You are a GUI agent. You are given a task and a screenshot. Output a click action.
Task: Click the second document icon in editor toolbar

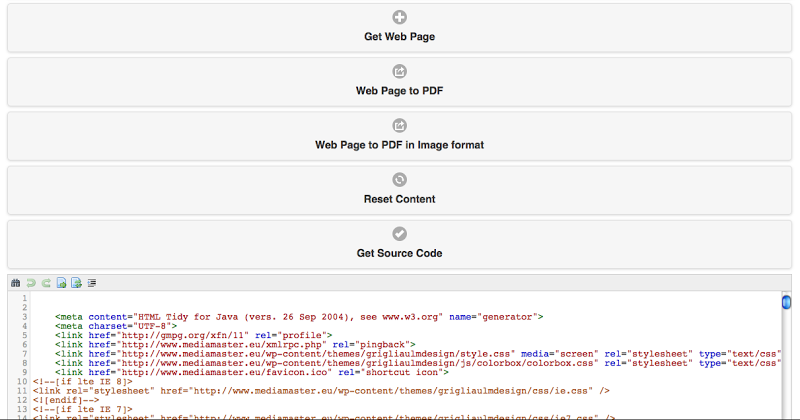(76, 283)
